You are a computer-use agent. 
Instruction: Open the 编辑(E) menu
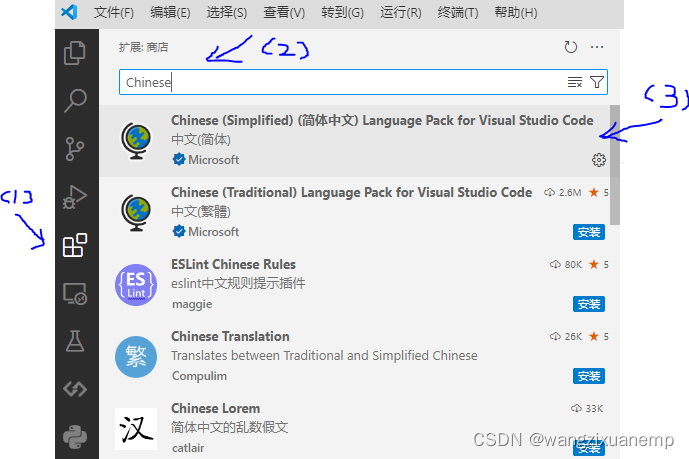tap(170, 12)
